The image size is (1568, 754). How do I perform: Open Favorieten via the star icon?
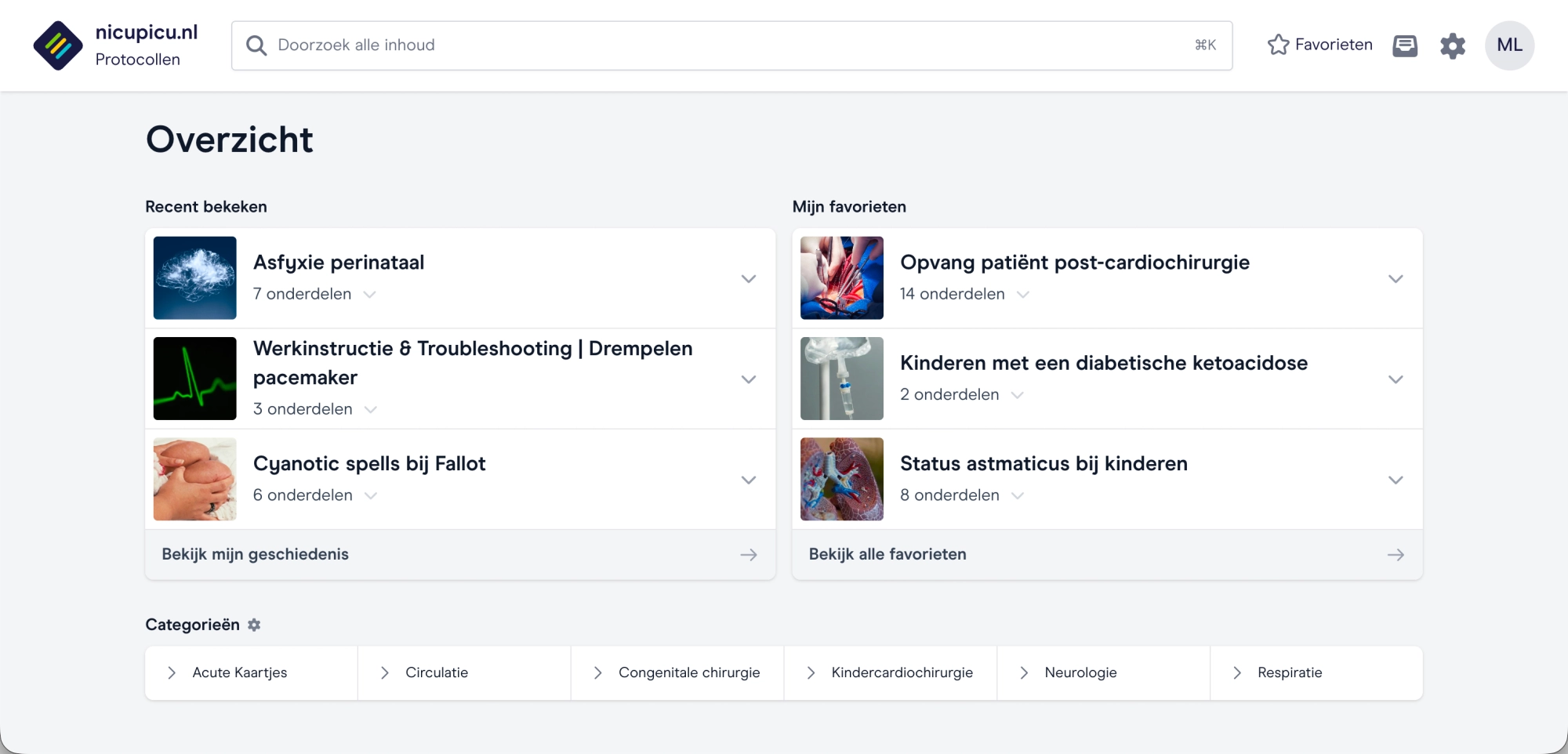[x=1278, y=45]
